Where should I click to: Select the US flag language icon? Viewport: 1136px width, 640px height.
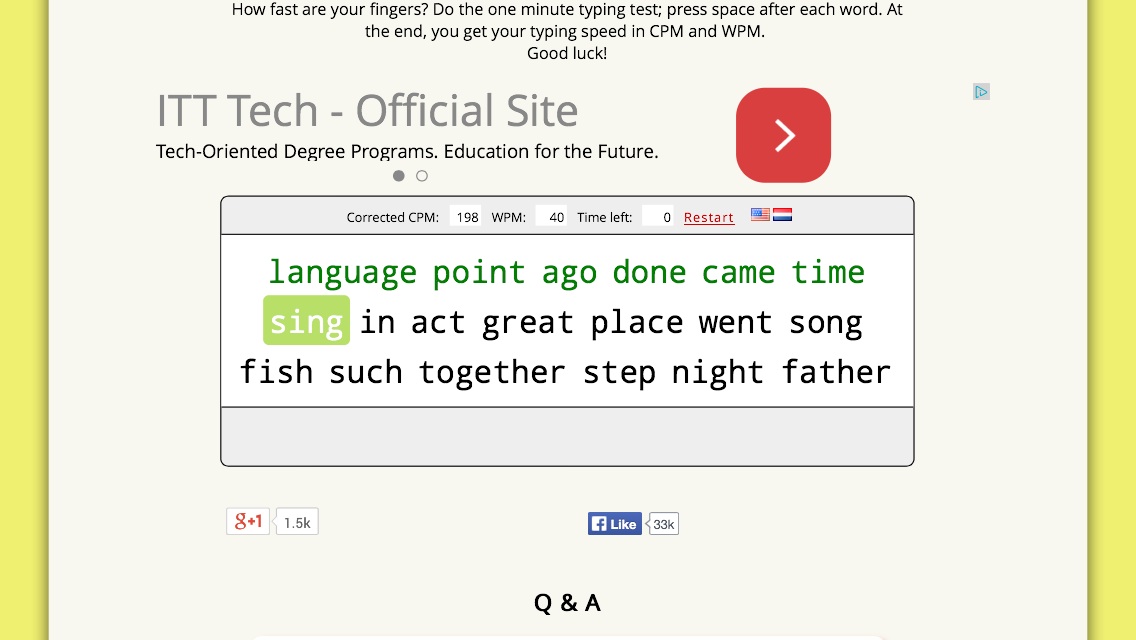click(760, 215)
